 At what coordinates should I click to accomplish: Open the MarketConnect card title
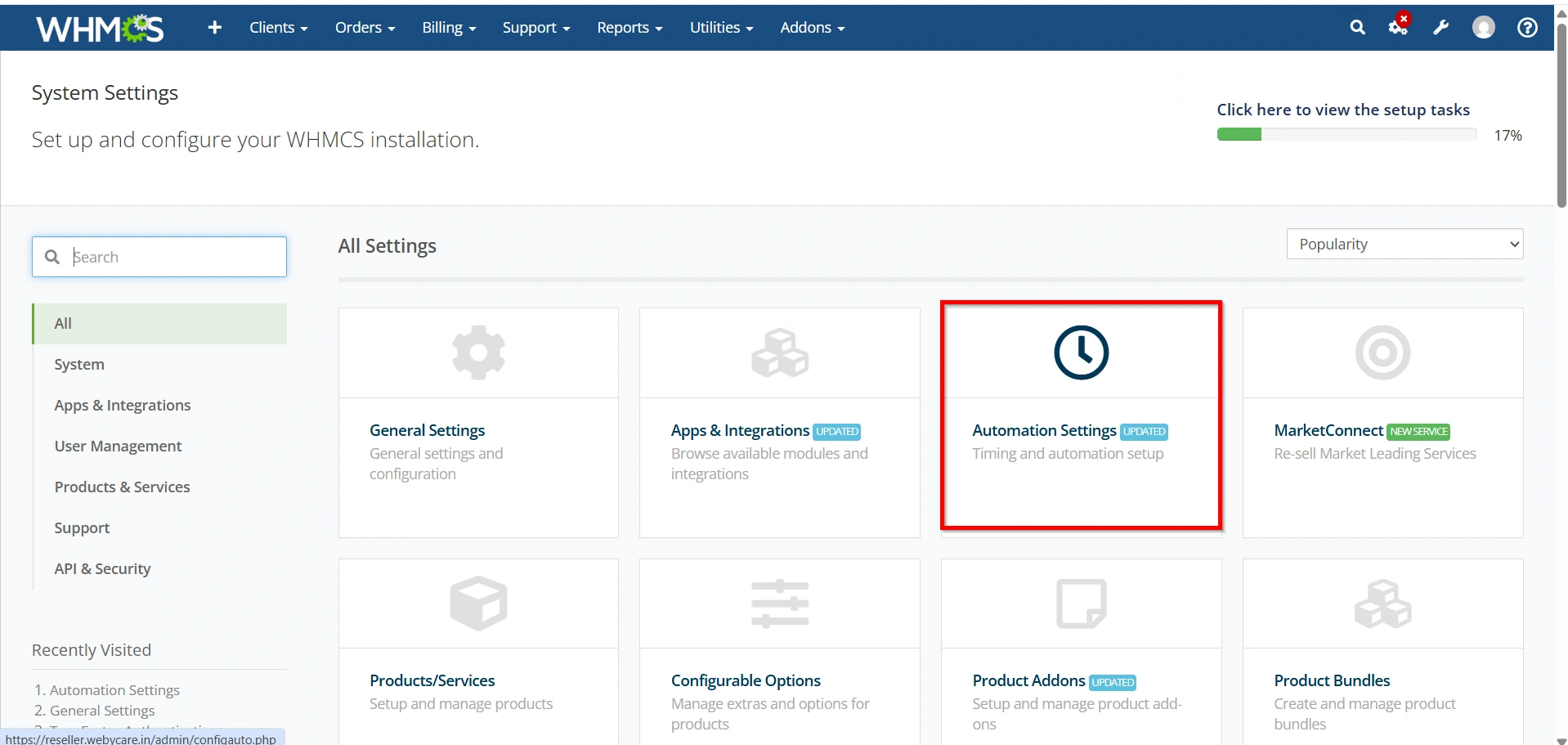pyautogui.click(x=1328, y=430)
